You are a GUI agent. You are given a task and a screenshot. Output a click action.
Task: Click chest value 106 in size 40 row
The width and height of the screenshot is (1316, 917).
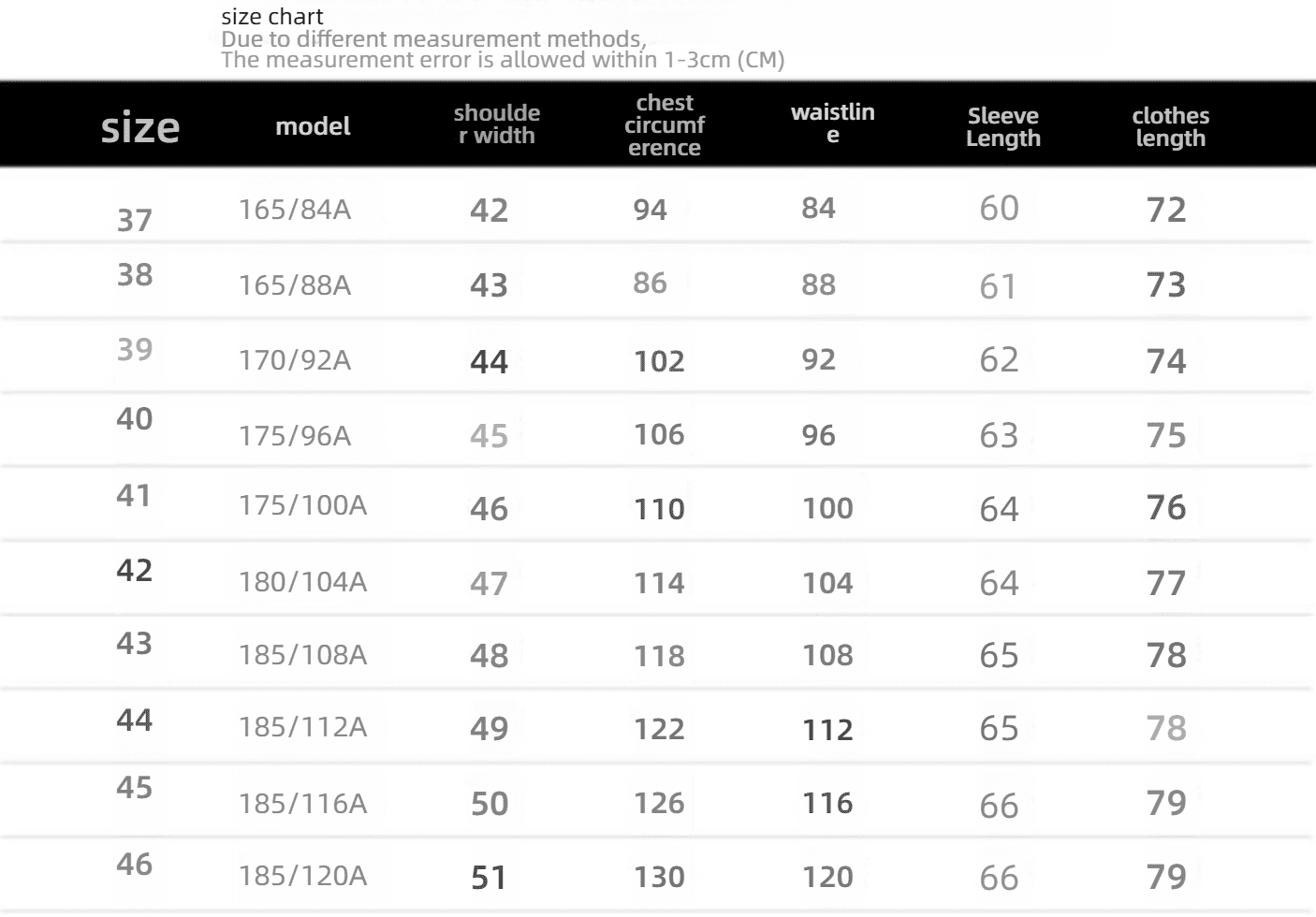coord(659,434)
